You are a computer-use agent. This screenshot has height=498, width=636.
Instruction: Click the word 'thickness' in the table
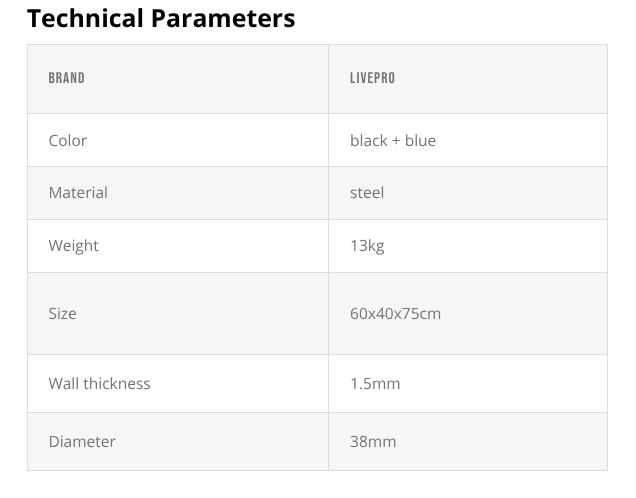[116, 383]
